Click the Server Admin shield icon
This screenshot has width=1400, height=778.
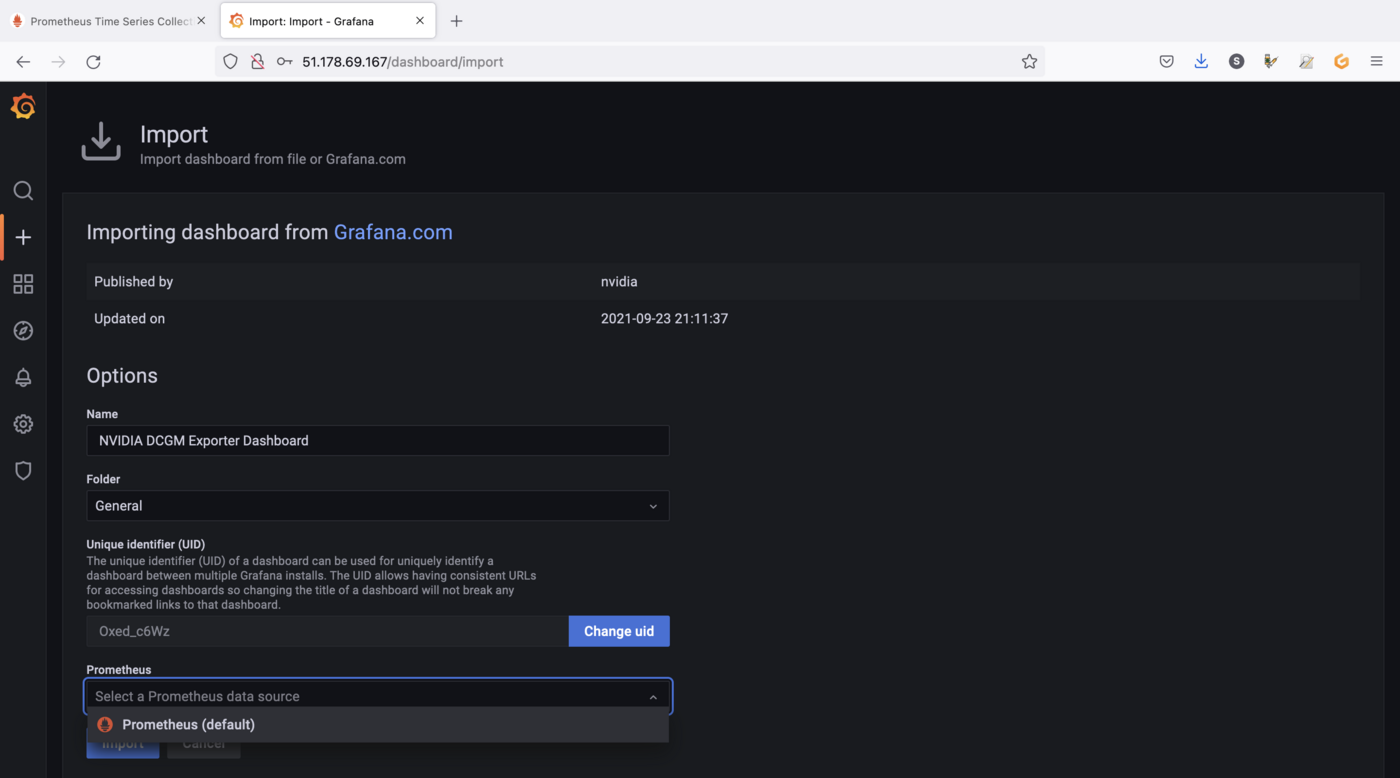coord(23,470)
